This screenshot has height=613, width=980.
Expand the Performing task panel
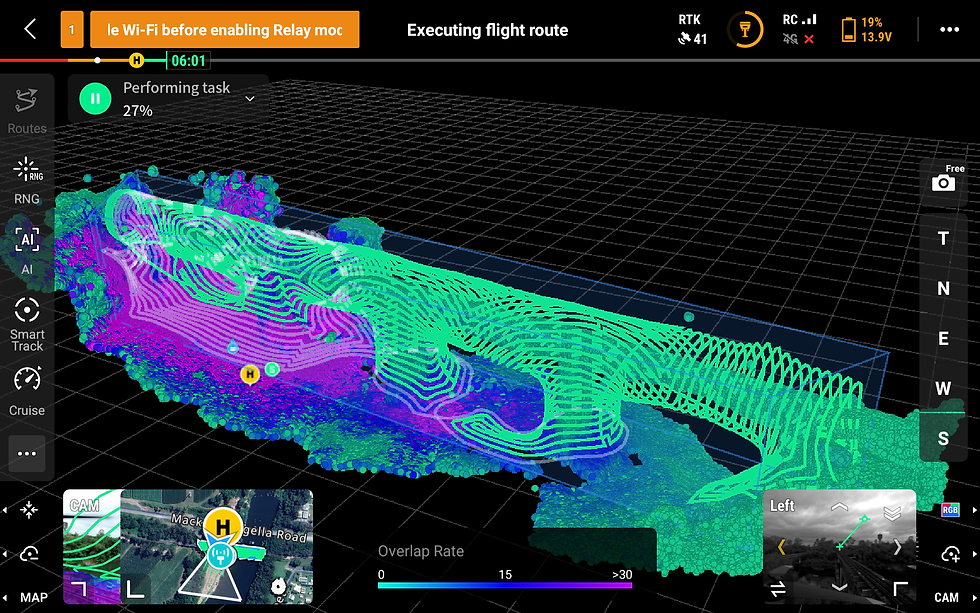[250, 99]
